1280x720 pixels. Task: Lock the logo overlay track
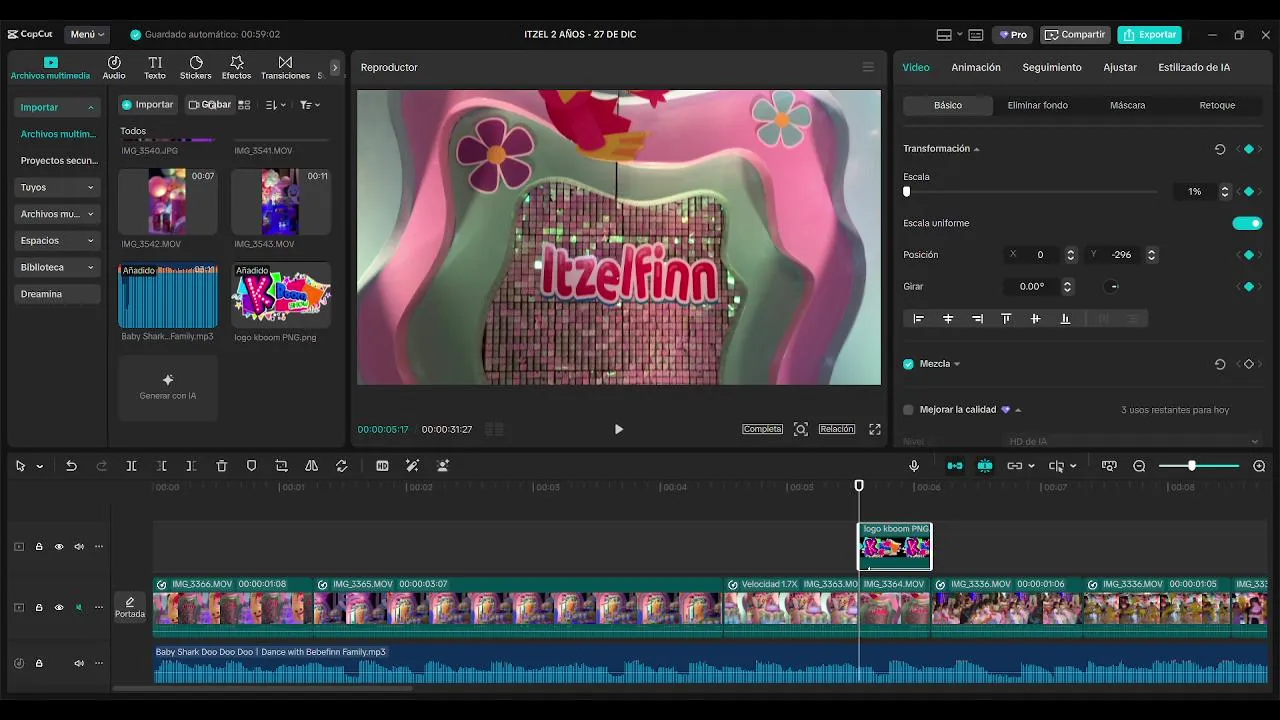tap(39, 547)
